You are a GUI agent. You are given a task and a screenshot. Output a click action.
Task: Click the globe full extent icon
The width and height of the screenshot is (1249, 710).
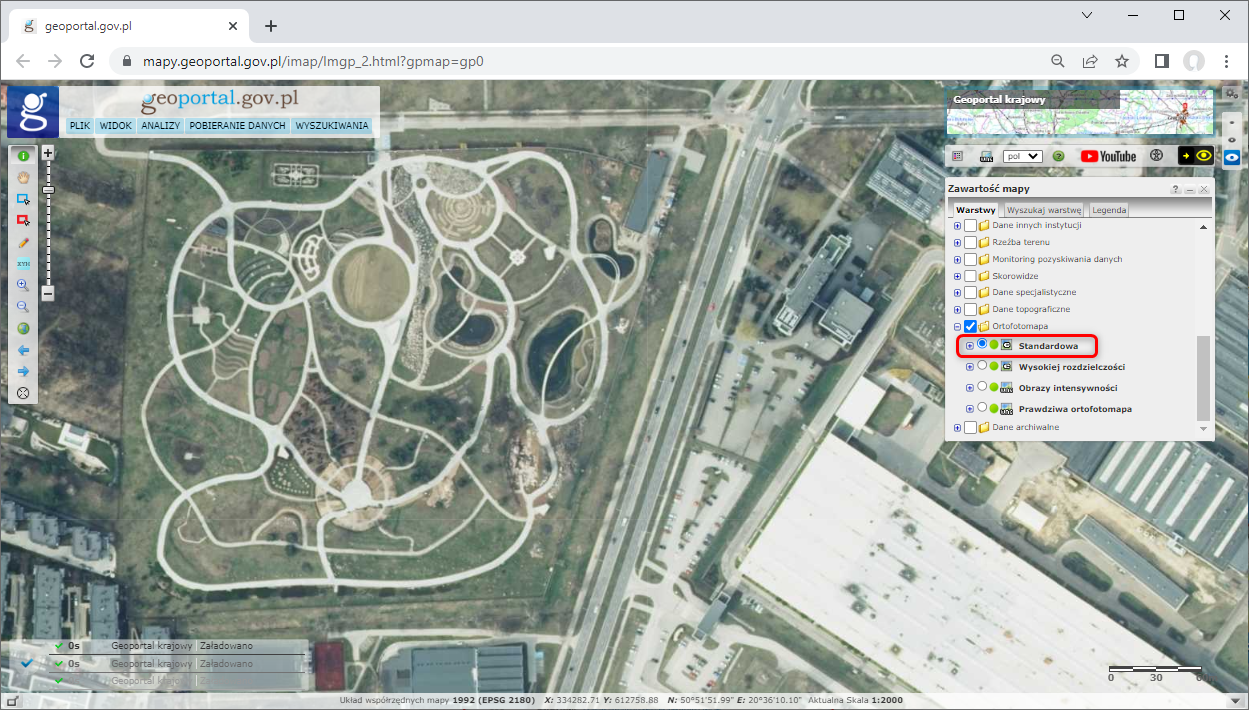(x=23, y=328)
